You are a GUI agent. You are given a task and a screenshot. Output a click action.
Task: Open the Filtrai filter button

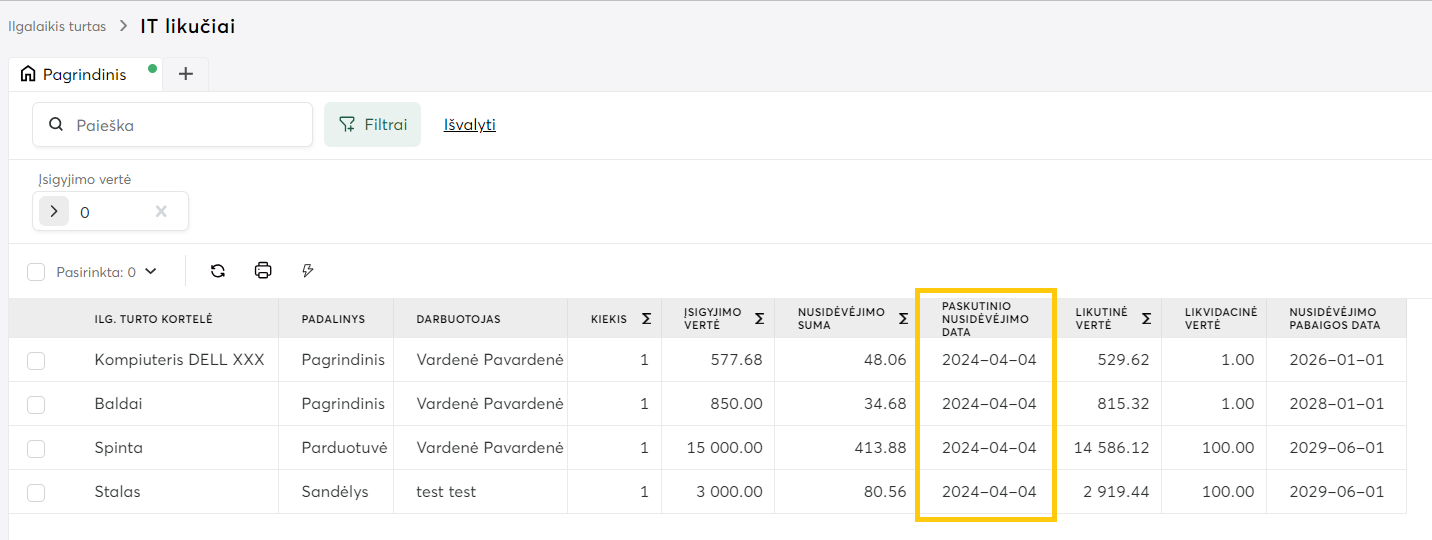pos(372,125)
